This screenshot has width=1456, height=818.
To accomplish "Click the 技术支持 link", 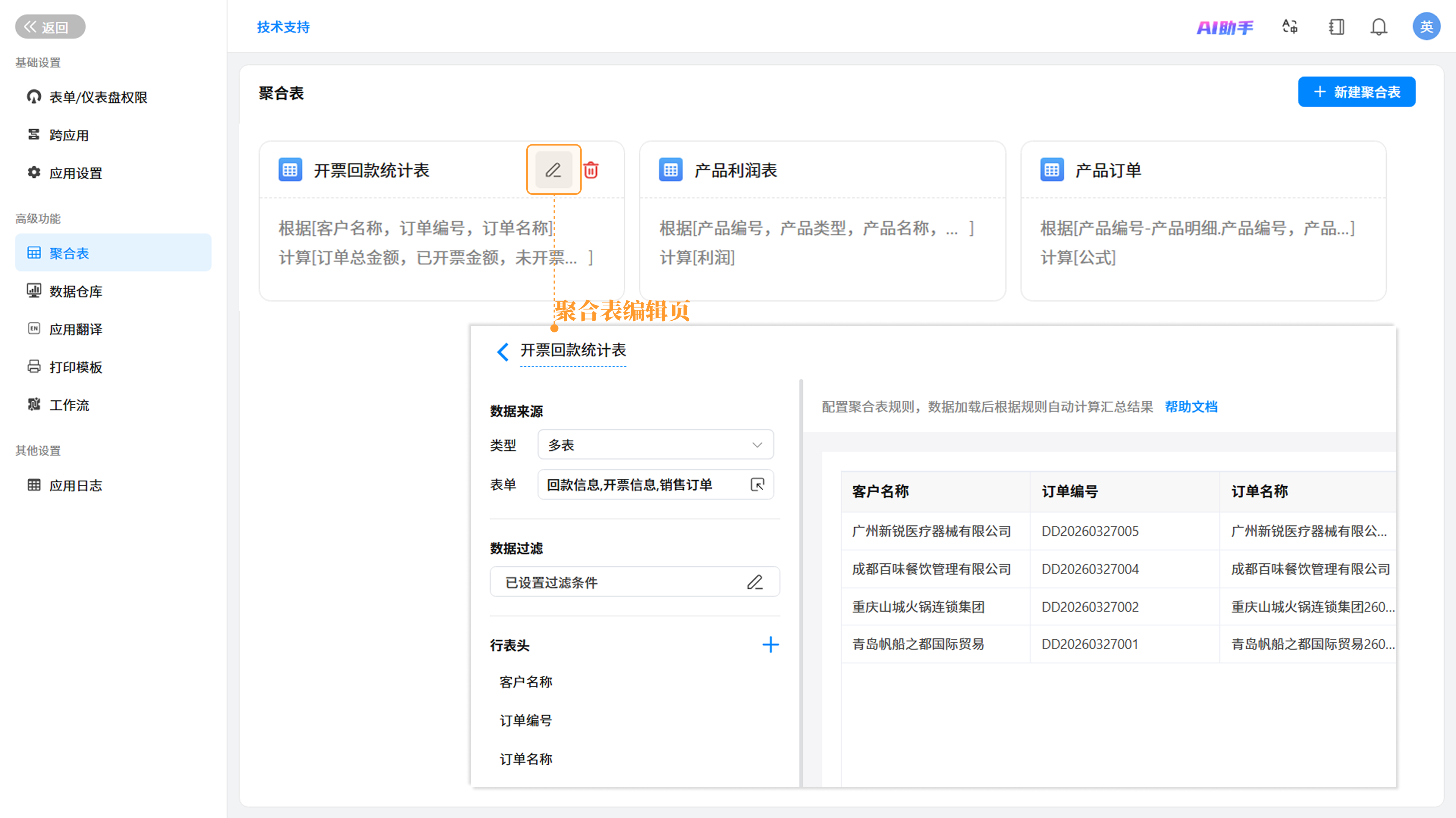I will click(x=283, y=27).
